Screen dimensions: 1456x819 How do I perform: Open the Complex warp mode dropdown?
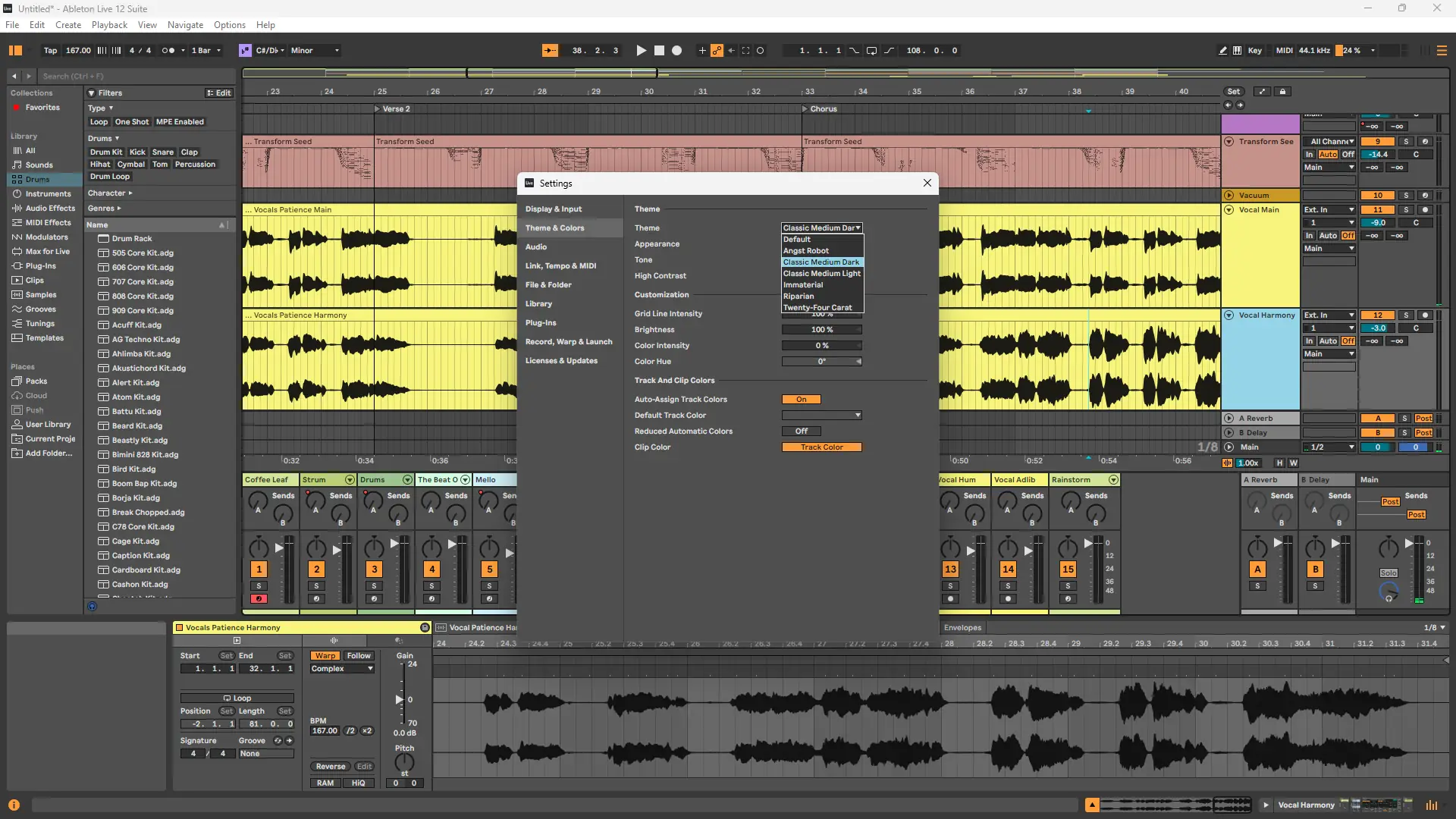pyautogui.click(x=342, y=669)
